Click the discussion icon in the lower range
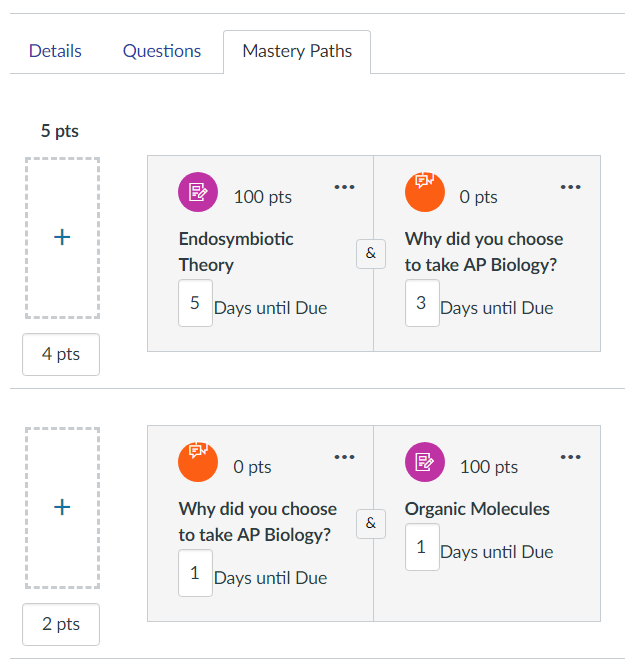Screen dimensions: 625x666 tap(198, 462)
